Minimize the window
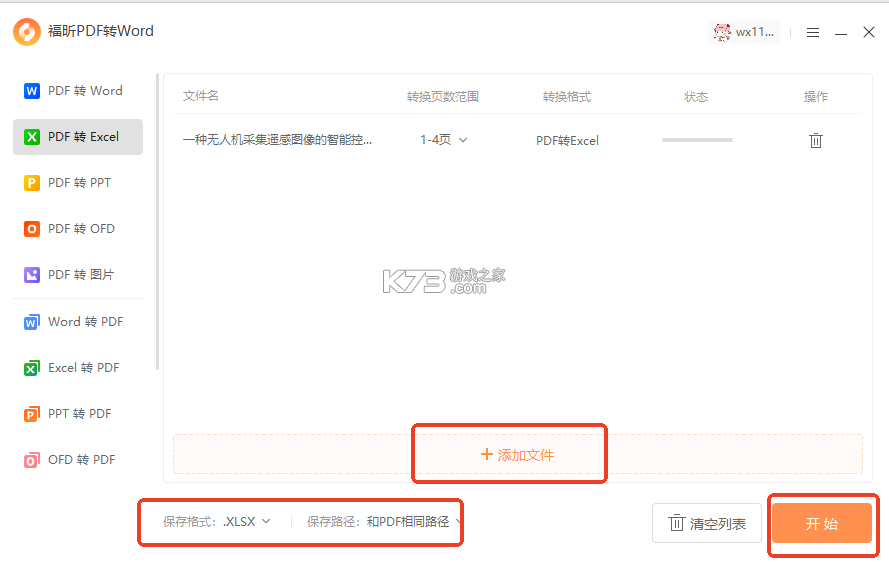This screenshot has height=562, width=889. pos(841,33)
